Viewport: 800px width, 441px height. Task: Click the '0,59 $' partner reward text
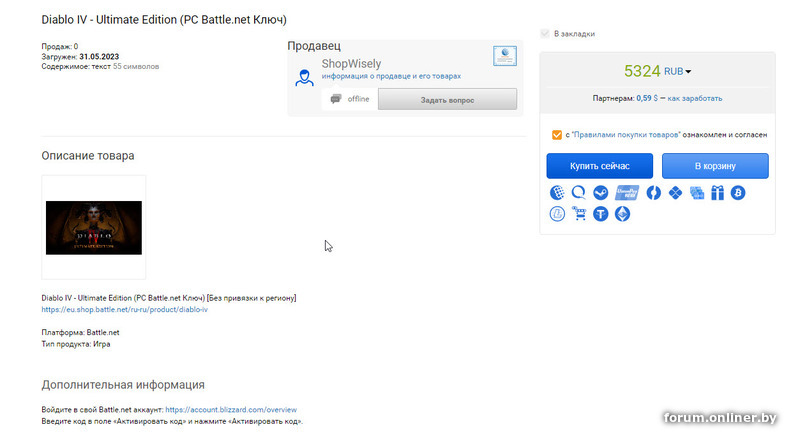(647, 98)
